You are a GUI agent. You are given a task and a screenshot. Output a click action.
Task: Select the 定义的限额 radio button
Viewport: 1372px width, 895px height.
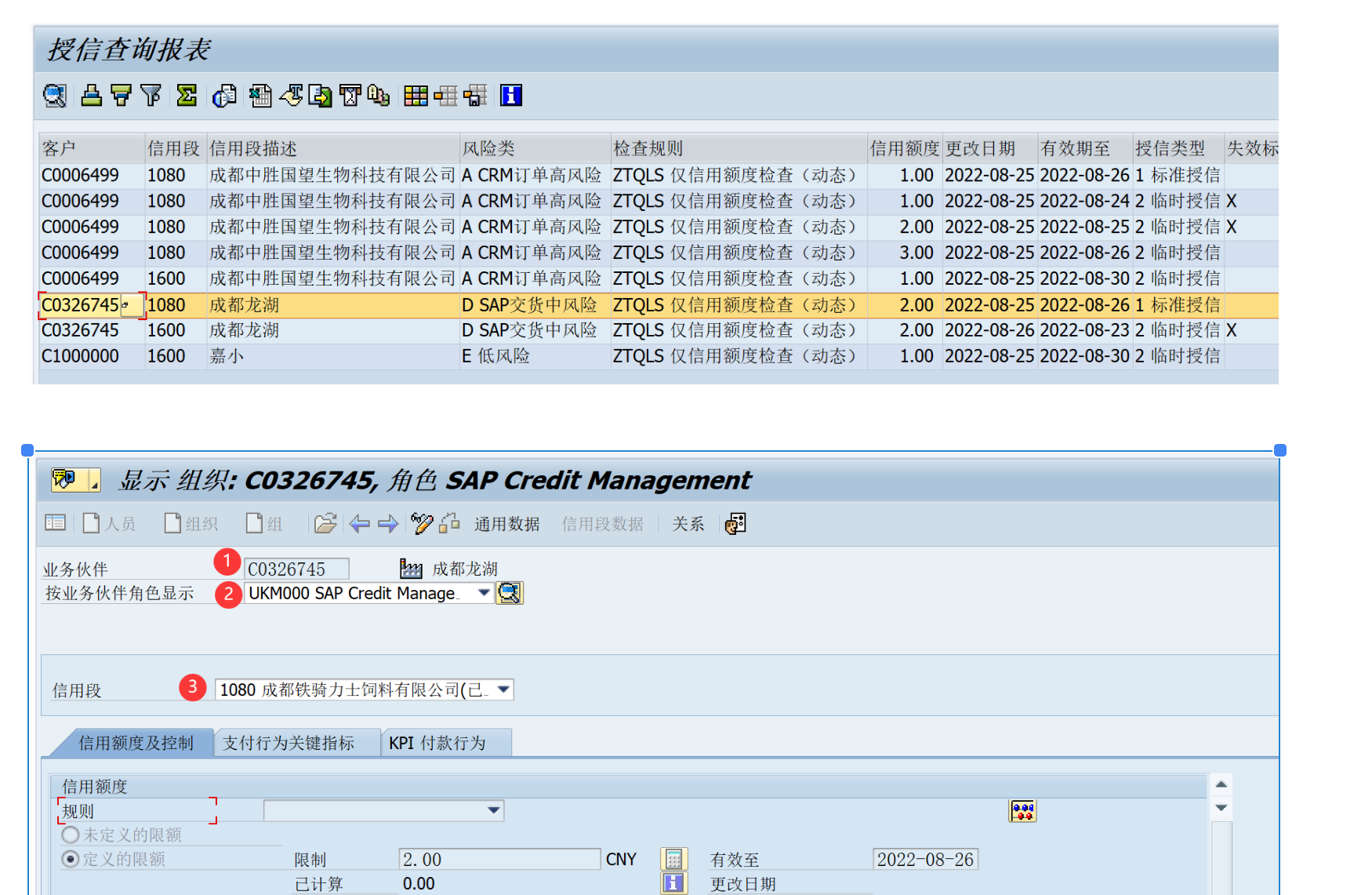click(71, 859)
